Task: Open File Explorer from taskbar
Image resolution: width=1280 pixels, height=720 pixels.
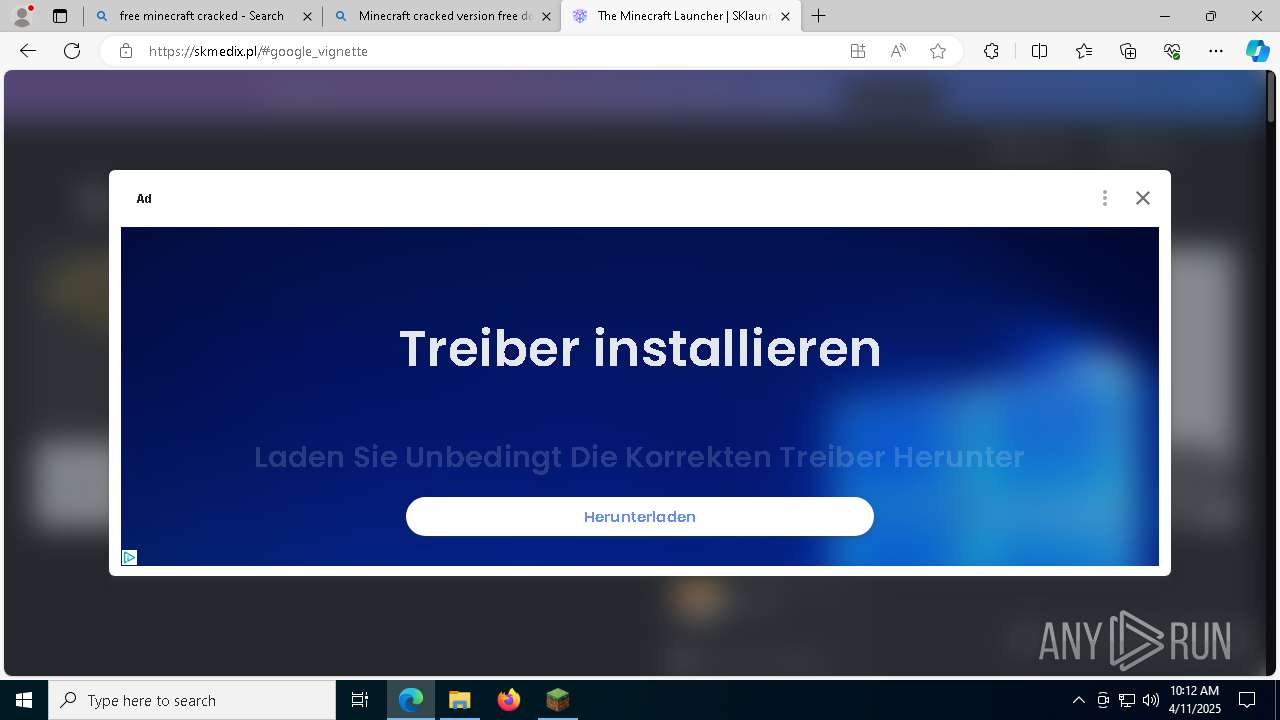Action: coord(459,700)
